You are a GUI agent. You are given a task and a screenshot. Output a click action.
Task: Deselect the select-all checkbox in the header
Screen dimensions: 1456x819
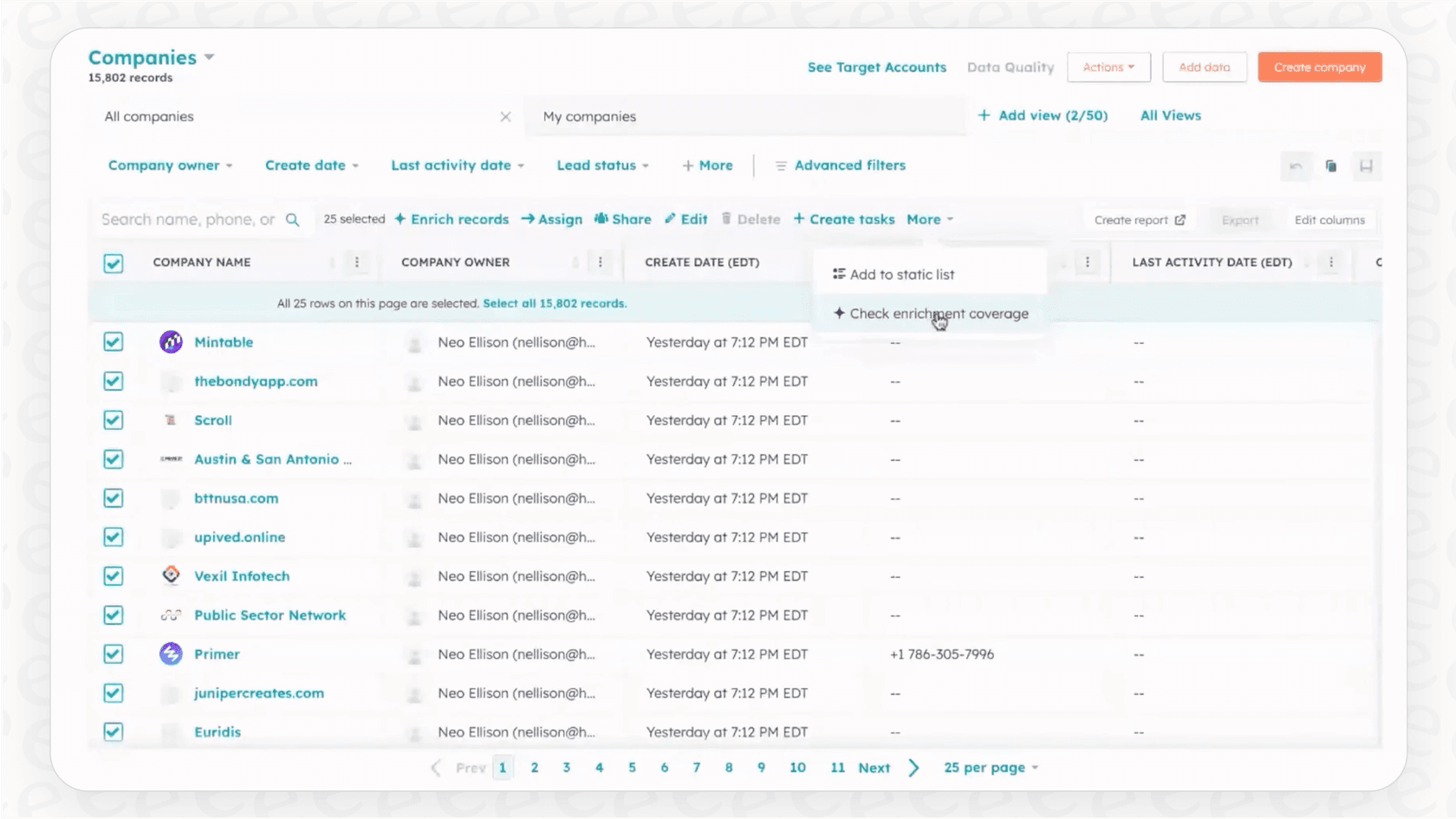point(113,262)
